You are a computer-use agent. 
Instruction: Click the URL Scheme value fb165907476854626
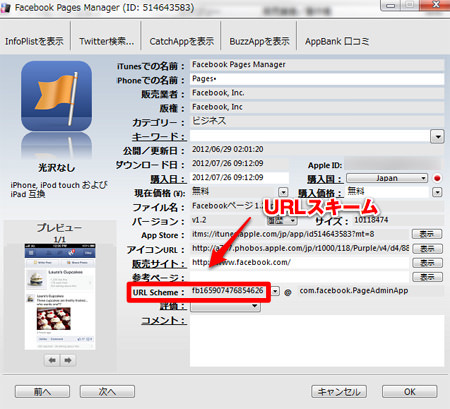[228, 291]
